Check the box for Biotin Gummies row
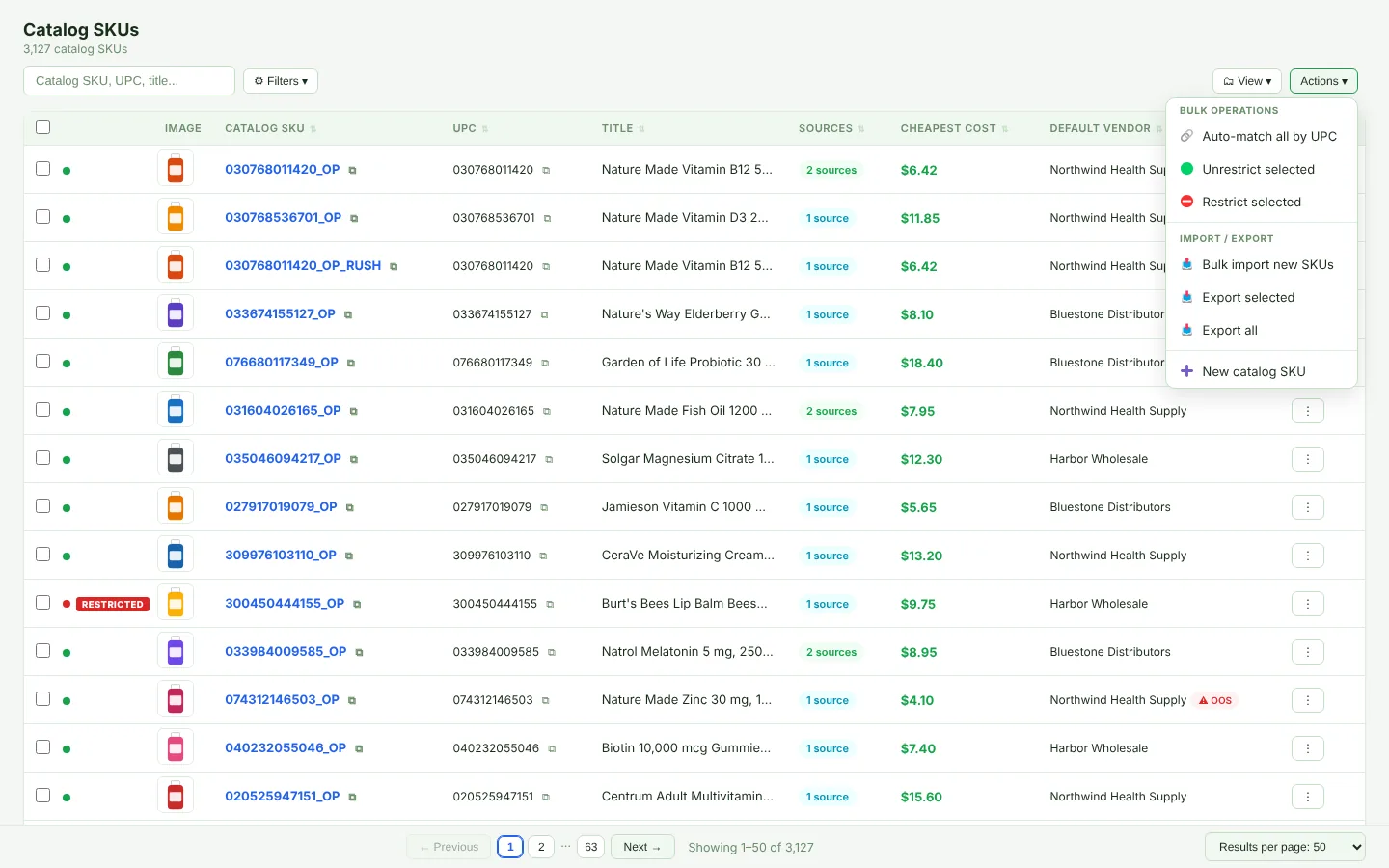The image size is (1389, 868). pyautogui.click(x=42, y=747)
